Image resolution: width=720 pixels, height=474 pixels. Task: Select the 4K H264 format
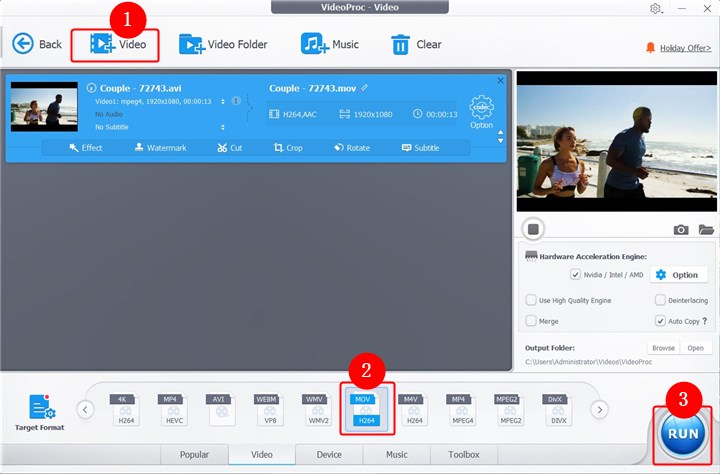point(125,409)
